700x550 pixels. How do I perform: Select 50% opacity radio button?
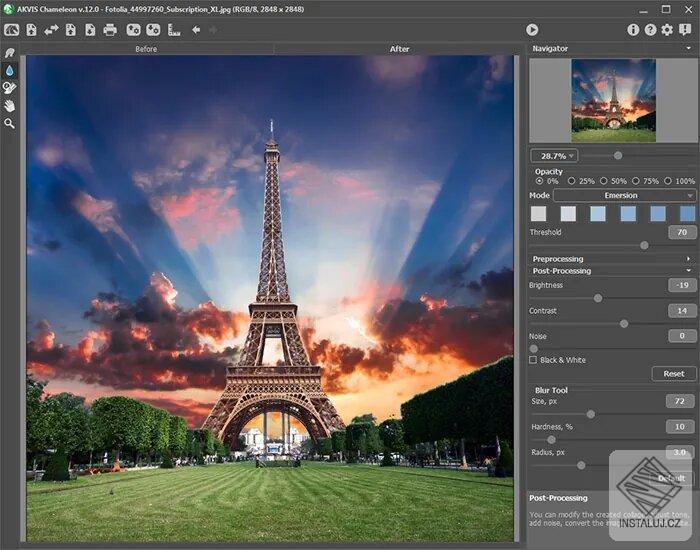[603, 181]
